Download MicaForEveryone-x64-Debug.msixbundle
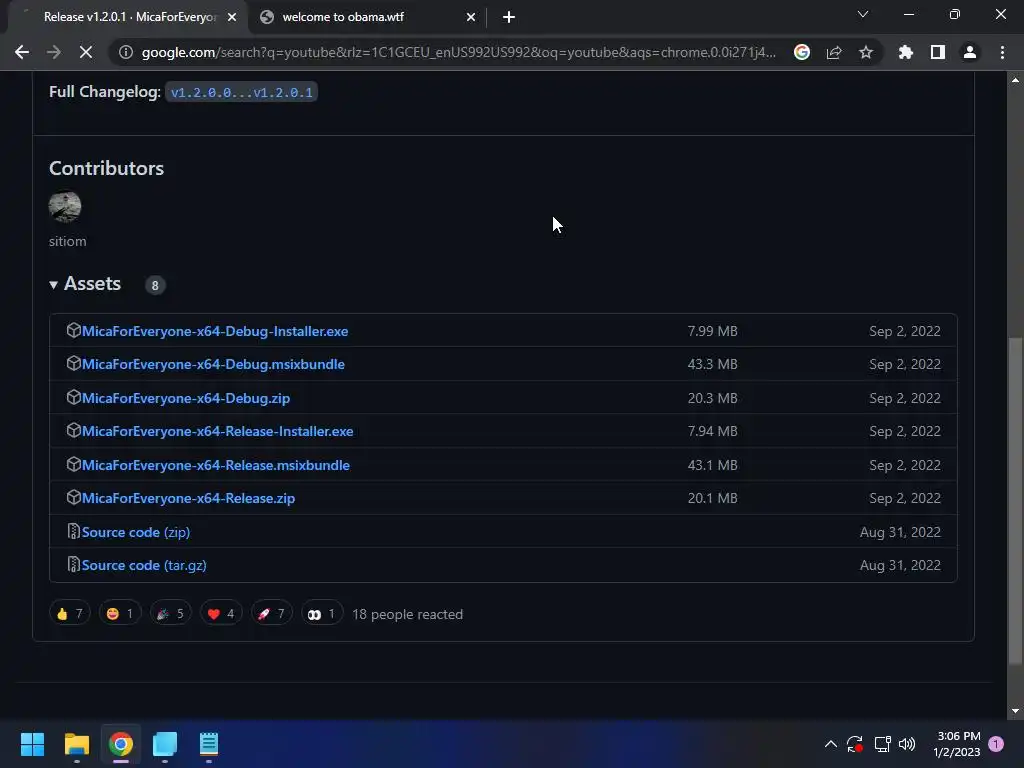The height and width of the screenshot is (768, 1024). tap(213, 364)
